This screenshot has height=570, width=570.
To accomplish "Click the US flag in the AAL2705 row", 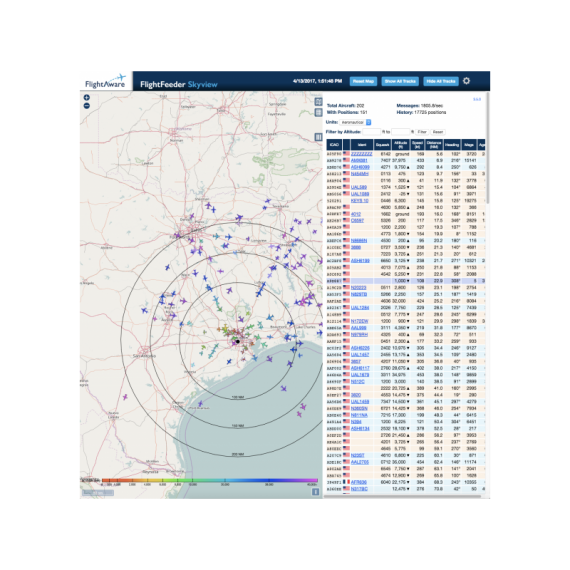I will 346,462.
